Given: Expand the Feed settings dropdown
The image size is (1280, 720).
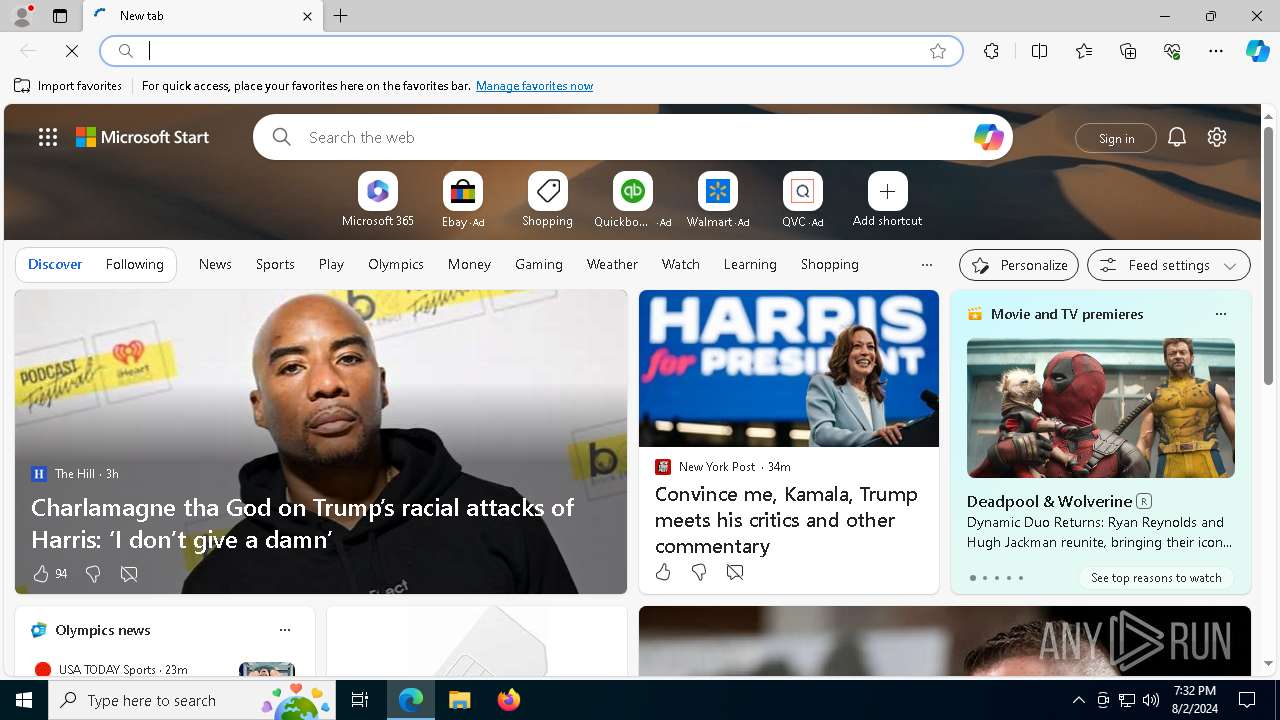Looking at the screenshot, I should point(1169,265).
